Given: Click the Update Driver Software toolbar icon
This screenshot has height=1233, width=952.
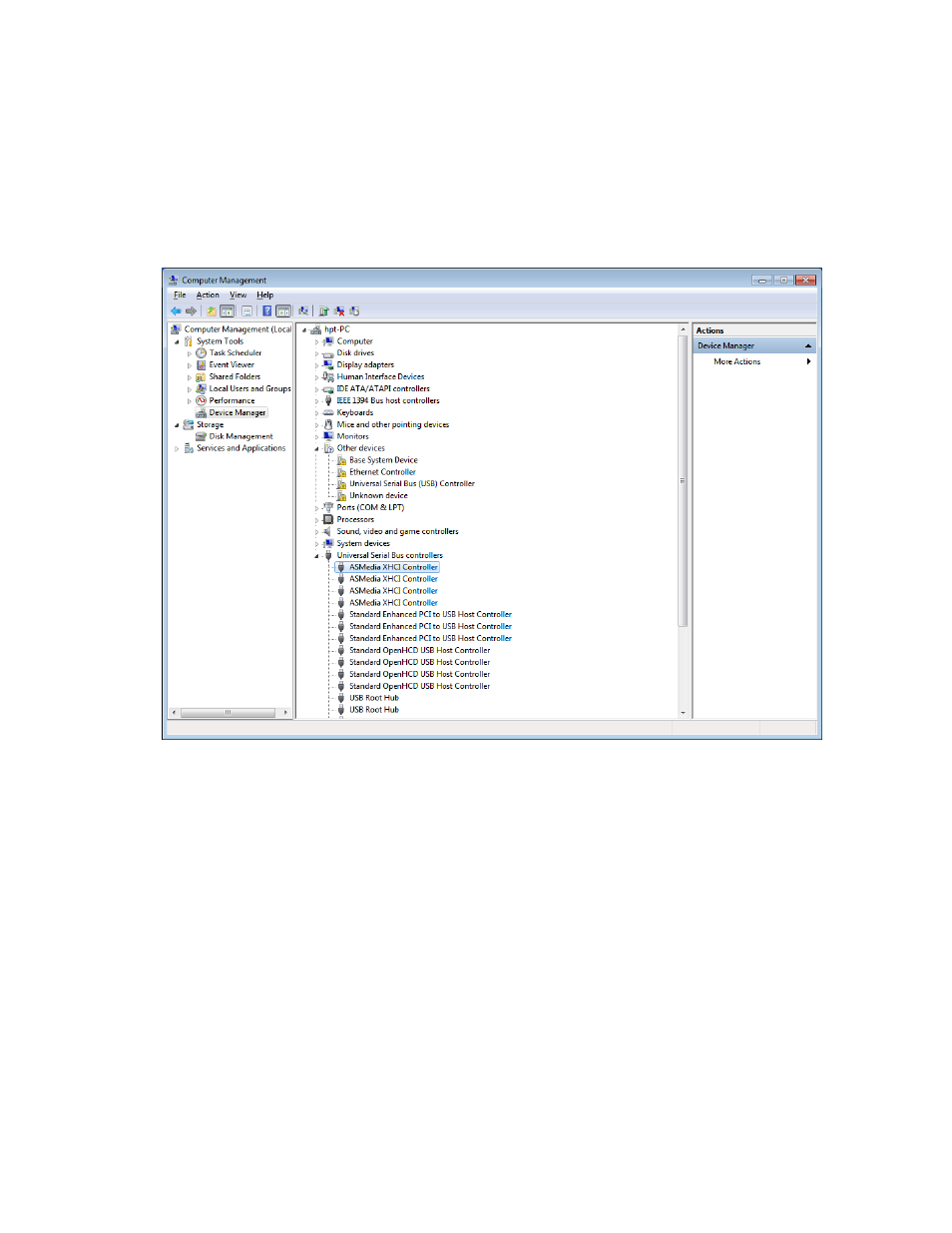Looking at the screenshot, I should coord(323,310).
